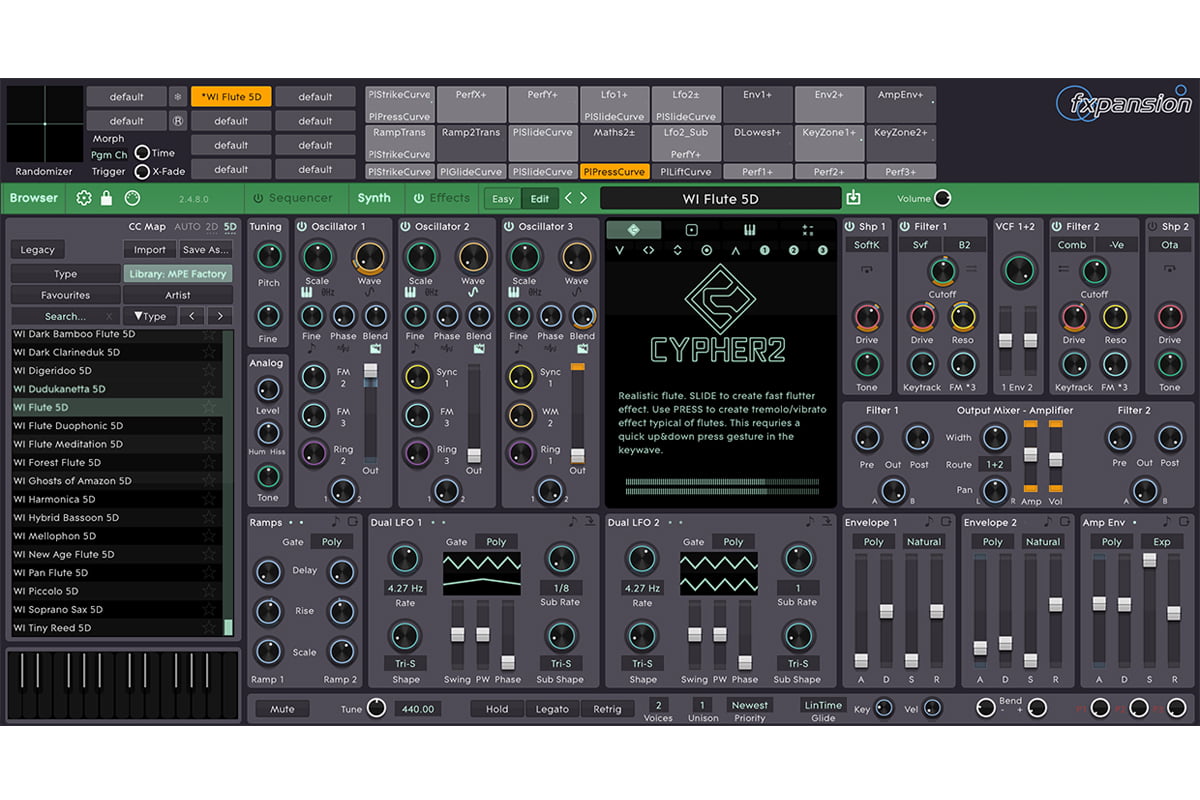Select the AUTO CC Map mode

[x=187, y=227]
